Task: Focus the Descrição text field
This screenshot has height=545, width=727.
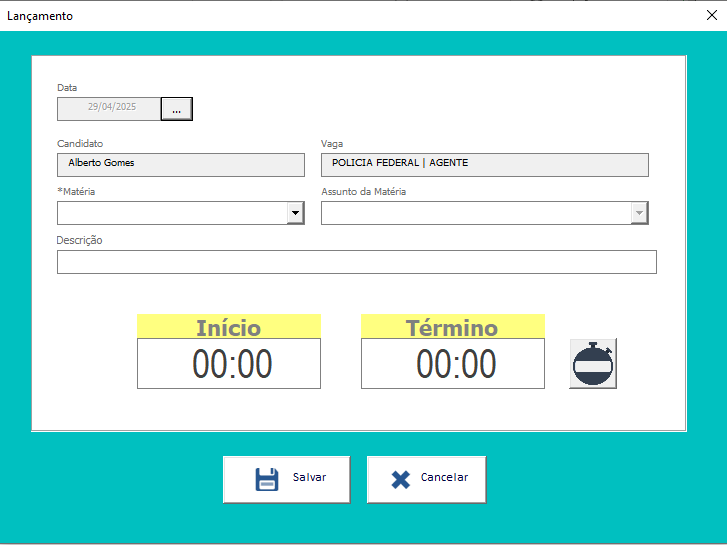Action: pyautogui.click(x=357, y=262)
